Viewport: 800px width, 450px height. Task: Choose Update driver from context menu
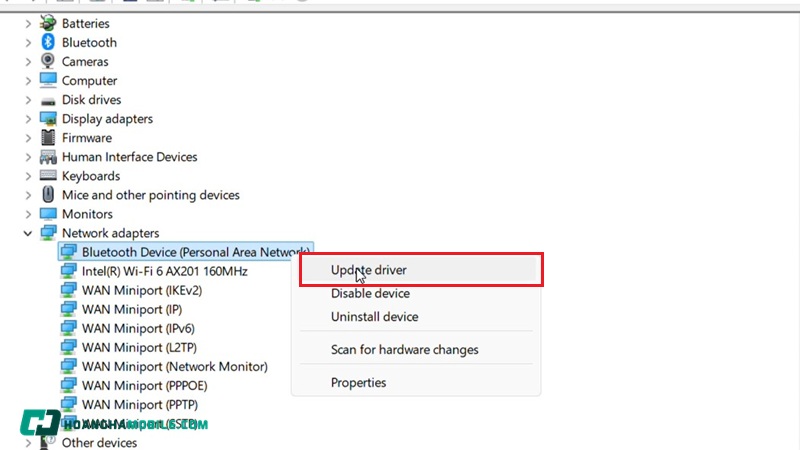coord(369,270)
